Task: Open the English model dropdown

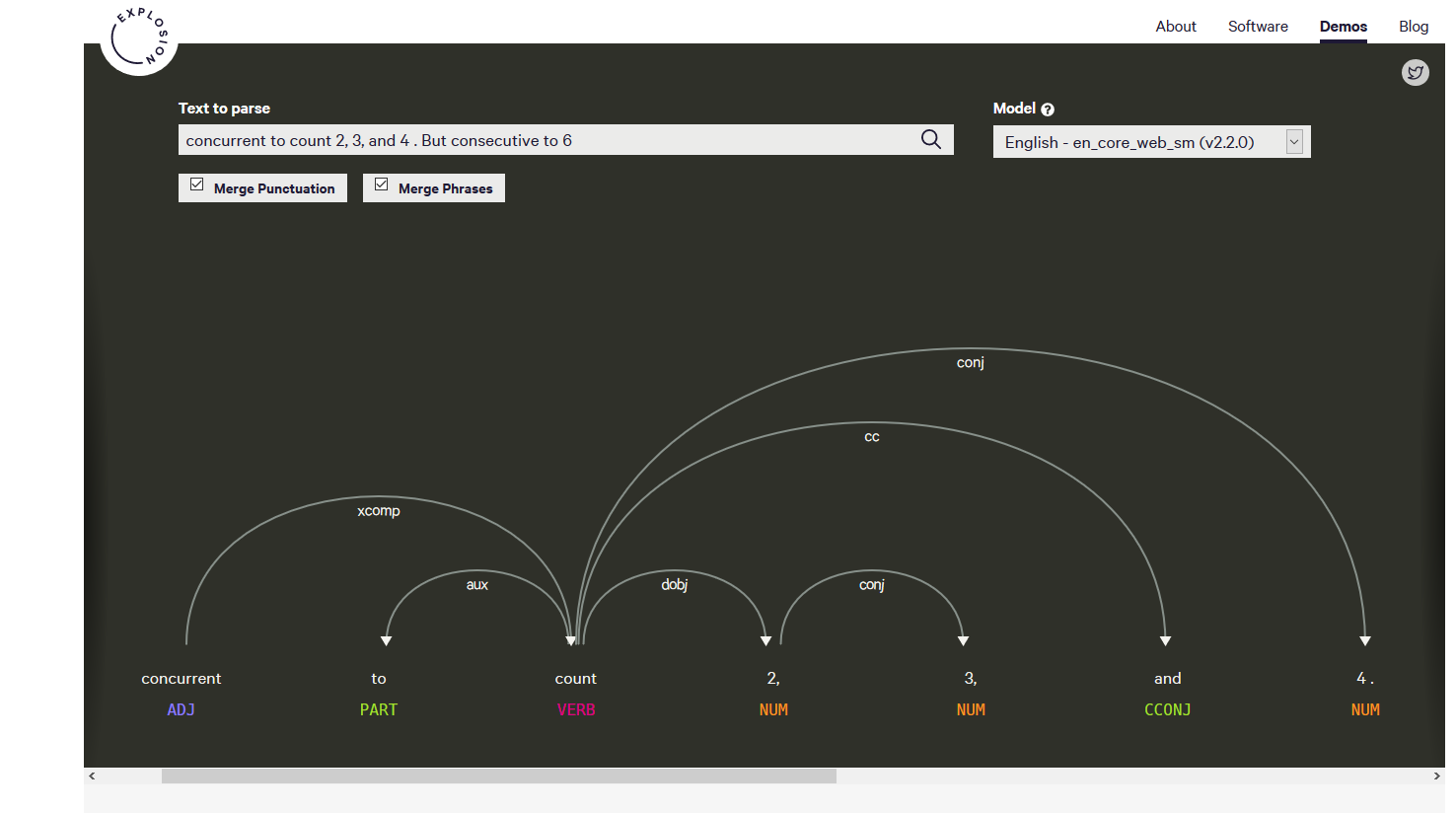Action: [1151, 142]
